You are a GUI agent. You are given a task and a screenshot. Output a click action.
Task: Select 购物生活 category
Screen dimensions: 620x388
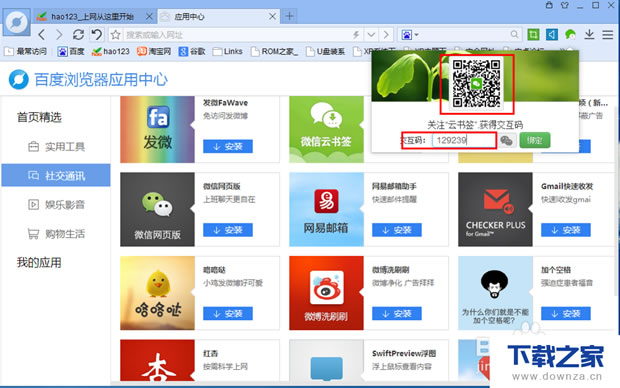56,234
